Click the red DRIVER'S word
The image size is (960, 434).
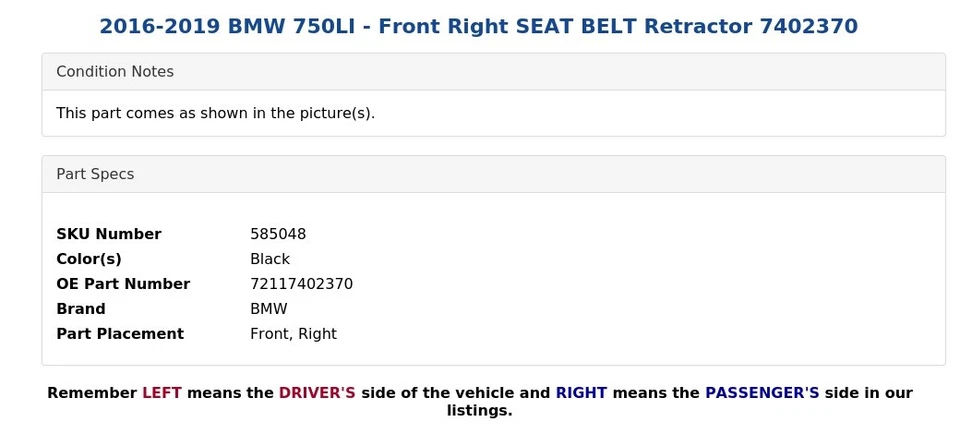[317, 393]
